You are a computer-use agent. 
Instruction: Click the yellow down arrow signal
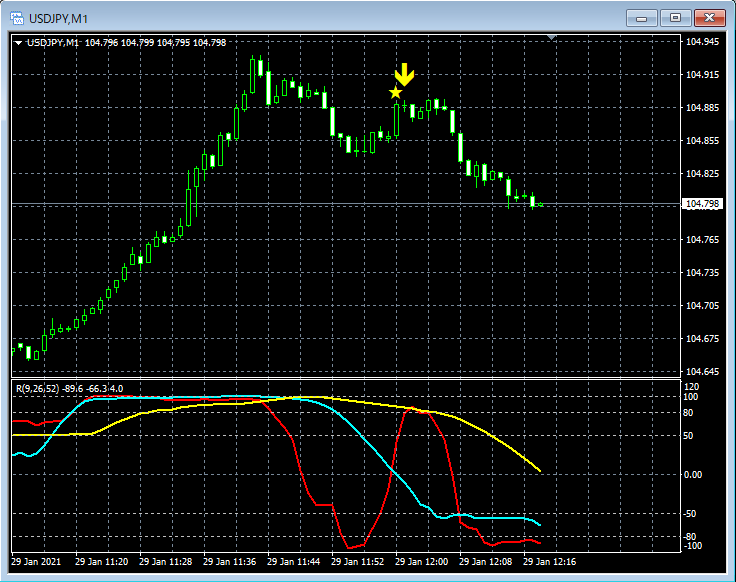point(404,75)
